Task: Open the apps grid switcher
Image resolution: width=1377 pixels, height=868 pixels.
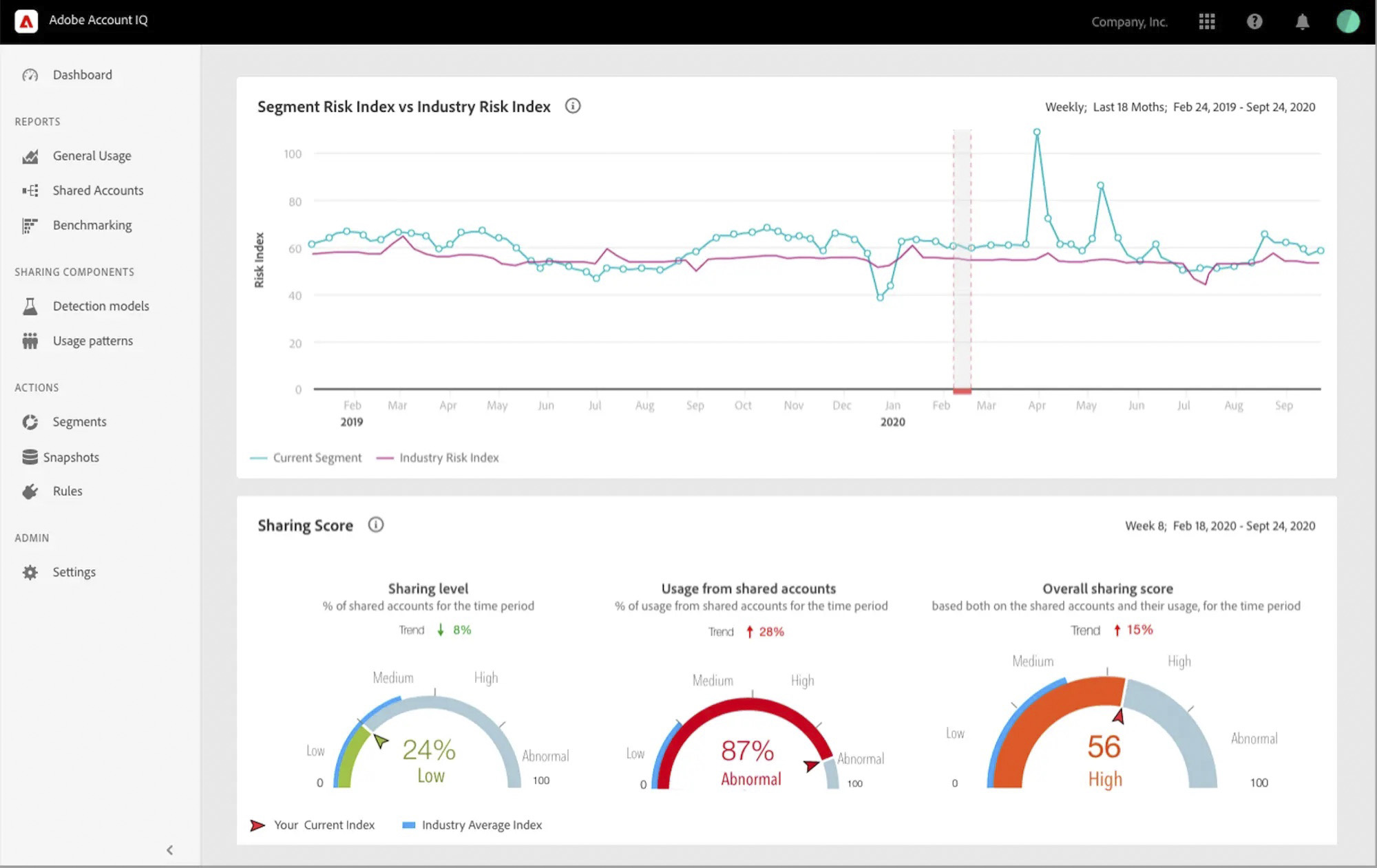Action: click(1206, 21)
